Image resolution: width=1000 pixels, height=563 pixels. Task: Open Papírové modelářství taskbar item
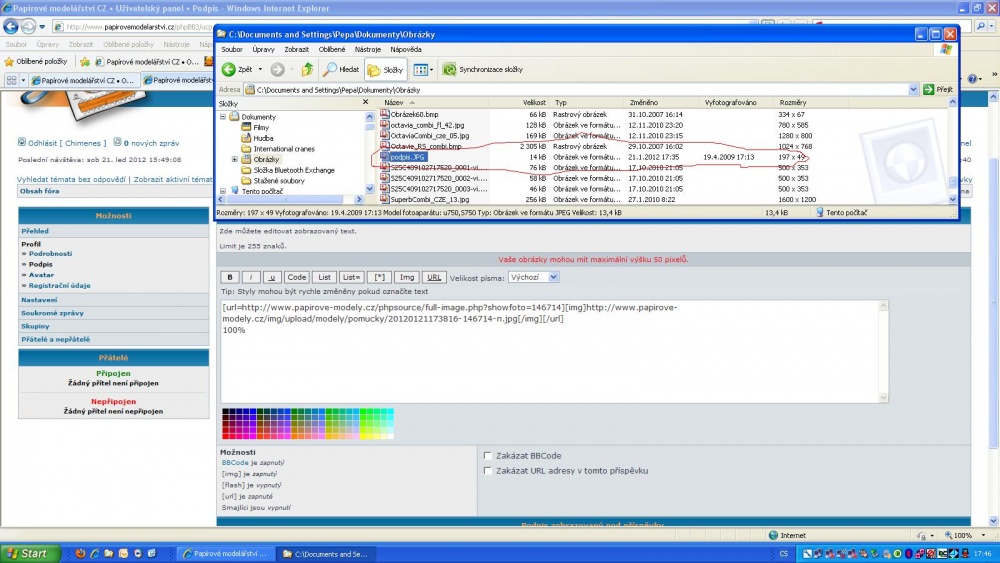pos(226,553)
